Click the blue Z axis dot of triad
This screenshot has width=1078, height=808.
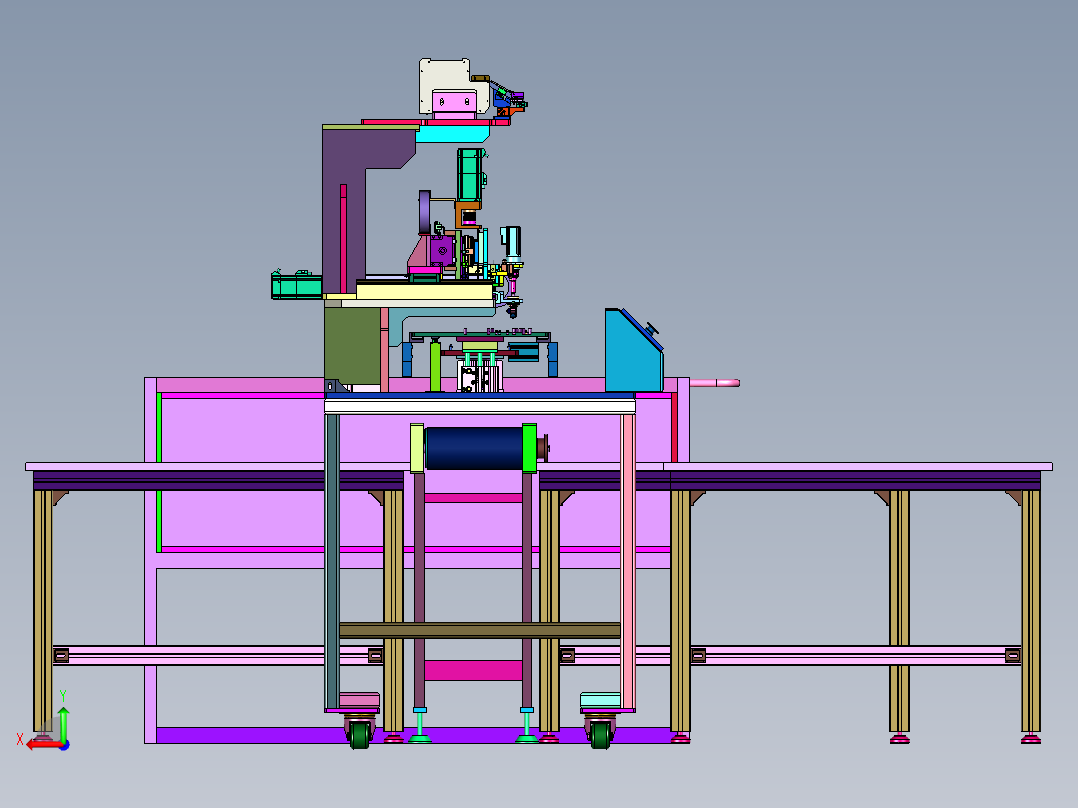65,745
